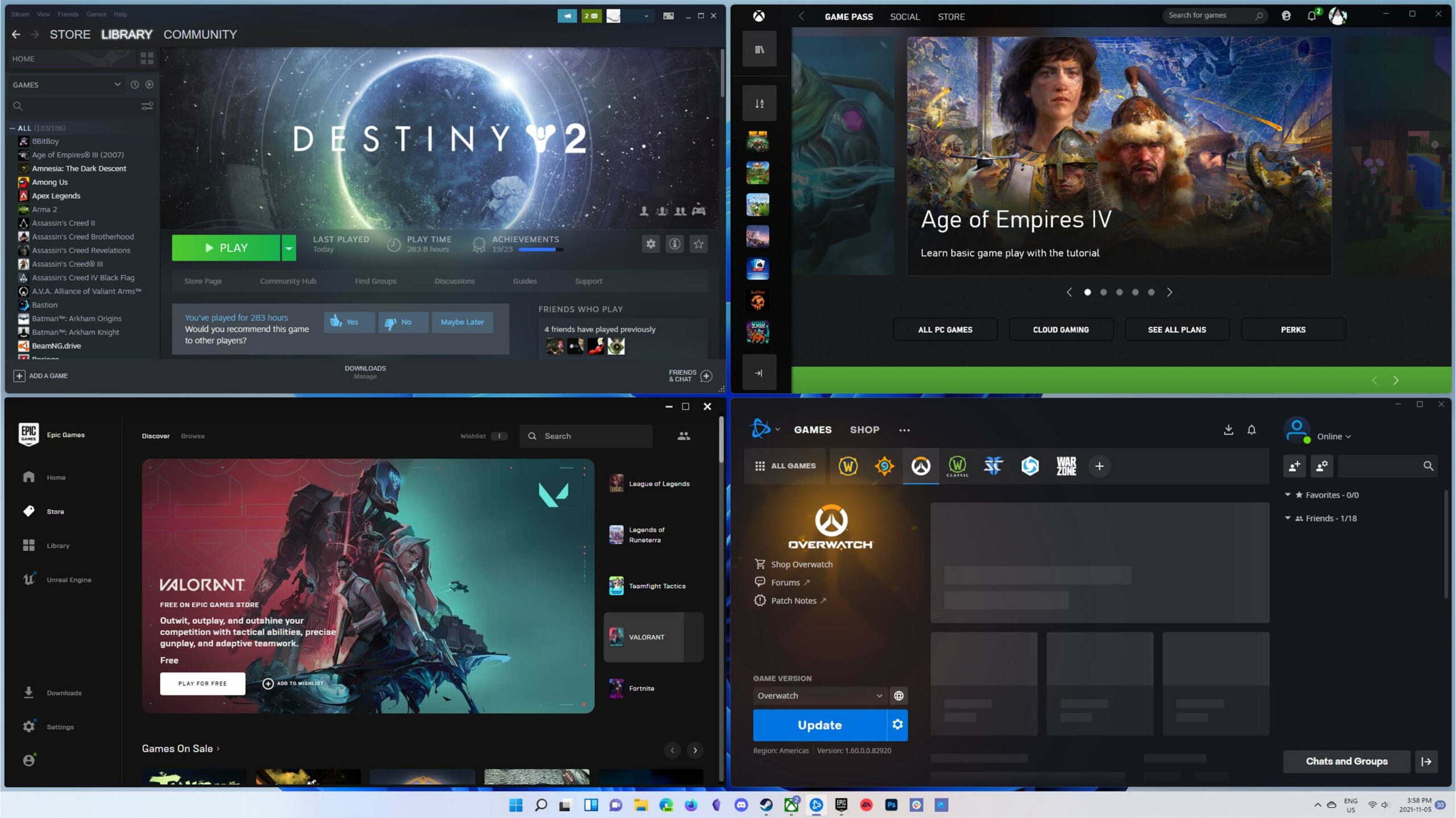The width and height of the screenshot is (1456, 818).
Task: Open Overwatch icon in Battle.net game bar
Action: (920, 466)
